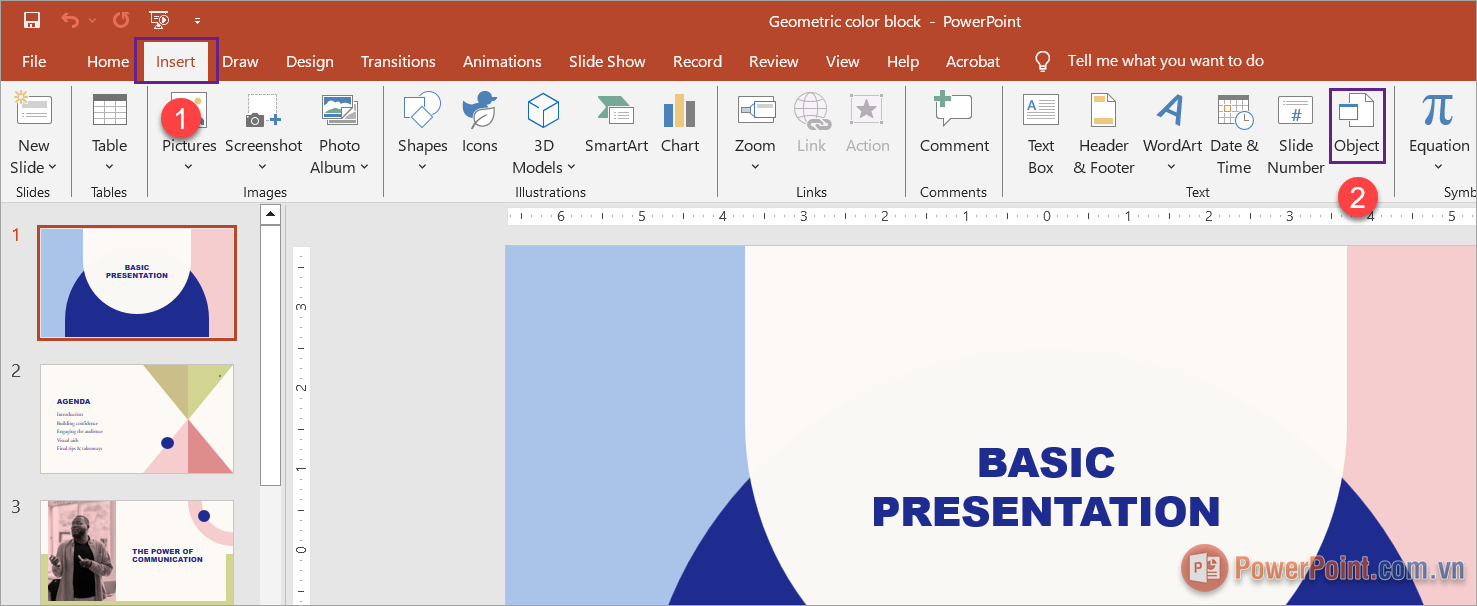Switch to the Home tab
Viewport: 1477px width, 606px height.
point(108,61)
